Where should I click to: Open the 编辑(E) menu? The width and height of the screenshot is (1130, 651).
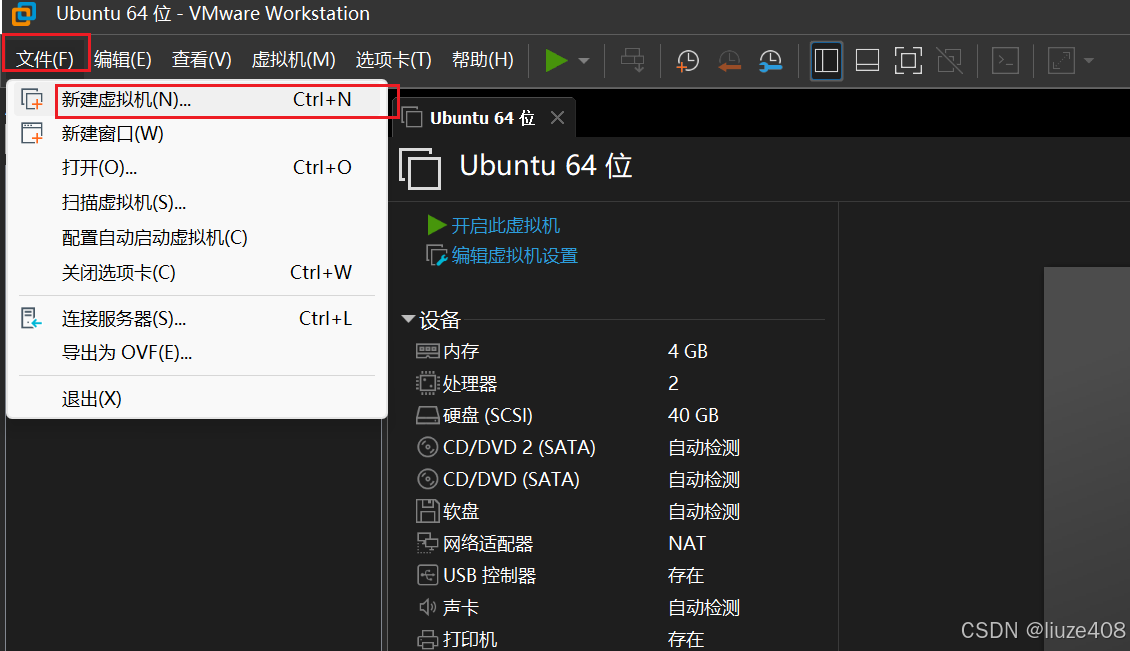pyautogui.click(x=123, y=59)
